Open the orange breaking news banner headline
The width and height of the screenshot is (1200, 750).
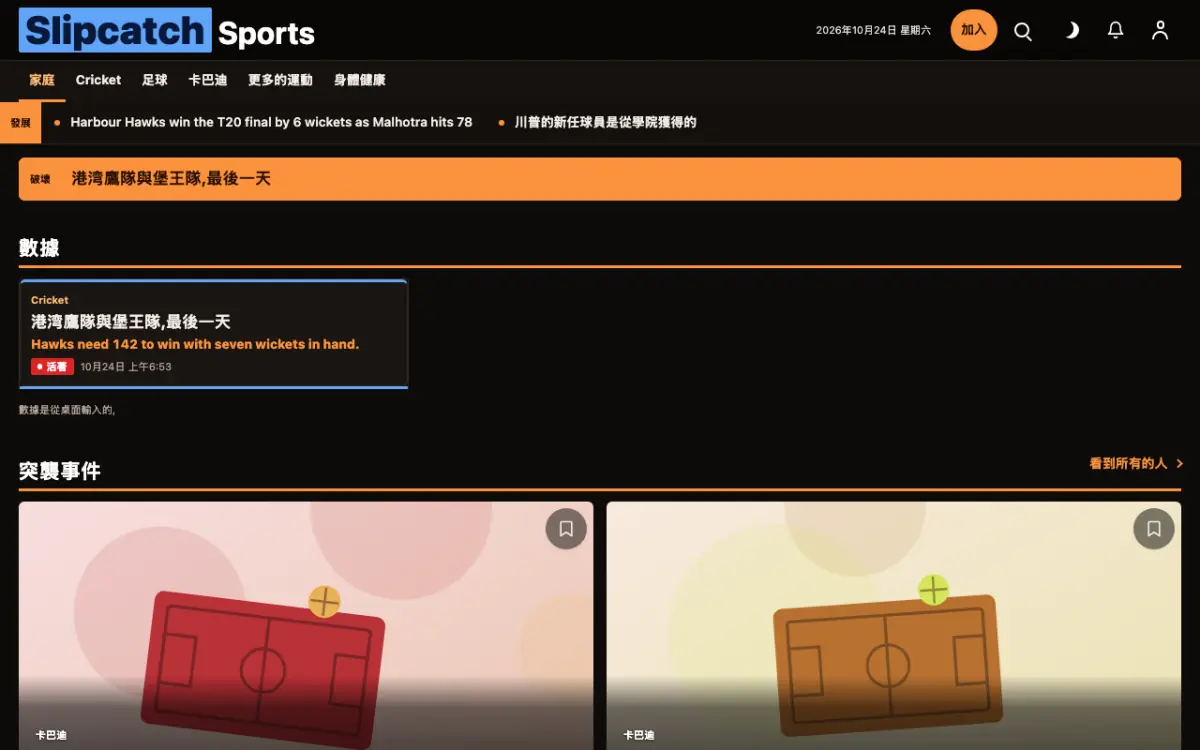[171, 179]
